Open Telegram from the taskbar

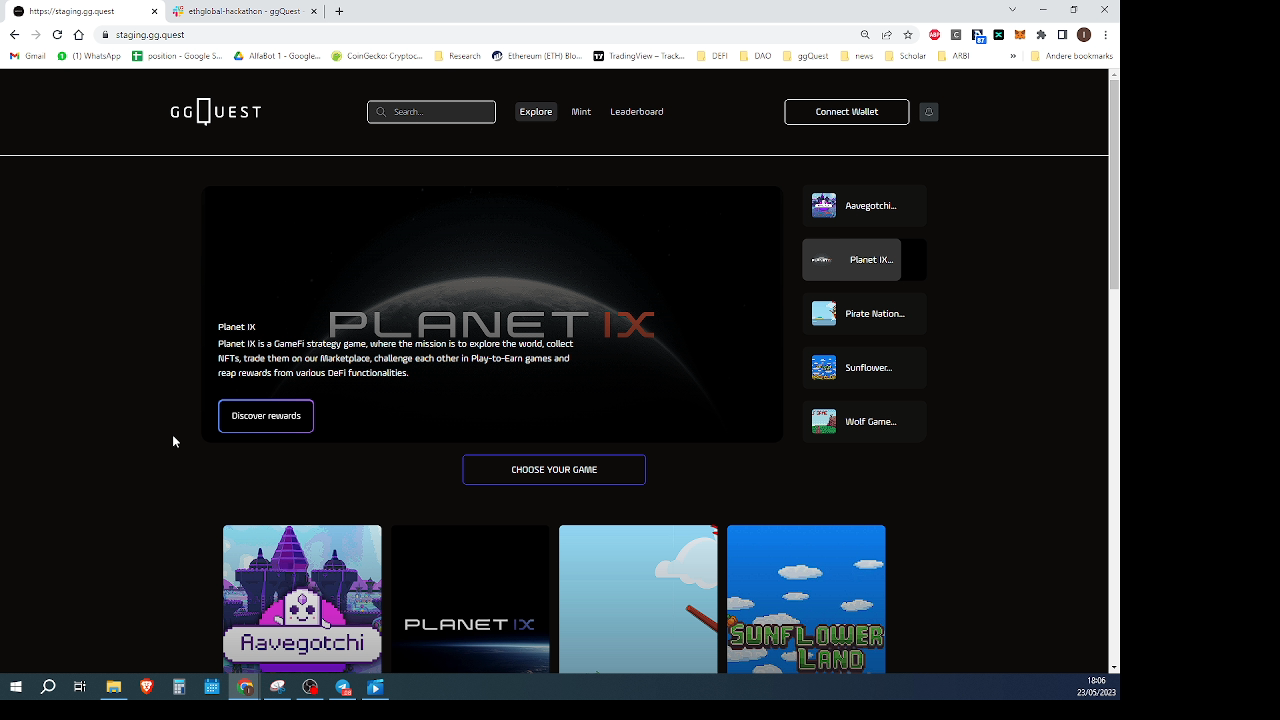coord(343,687)
